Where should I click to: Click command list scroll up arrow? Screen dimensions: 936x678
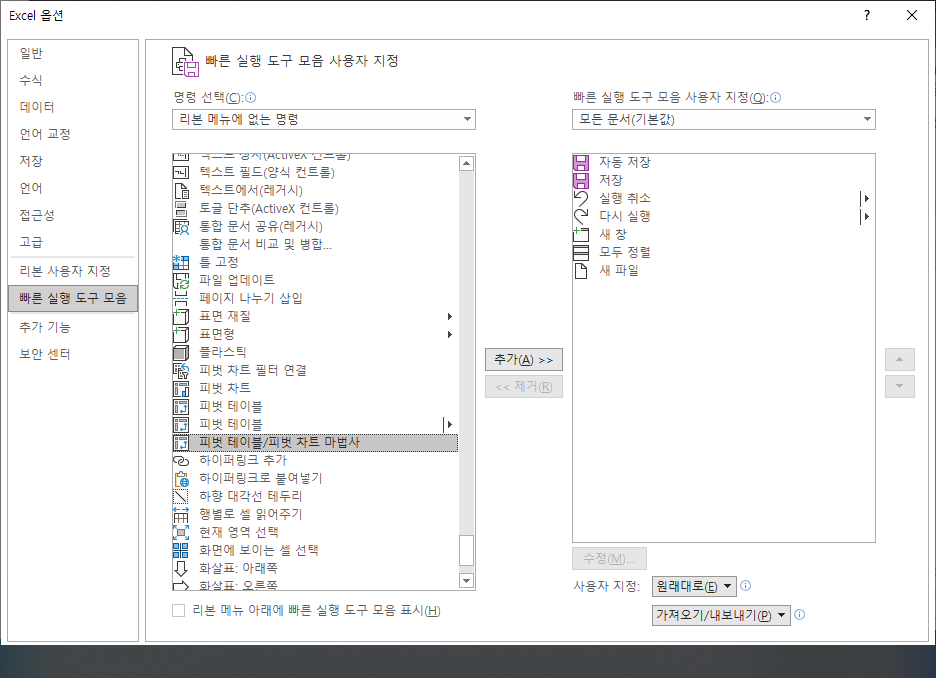coord(467,163)
